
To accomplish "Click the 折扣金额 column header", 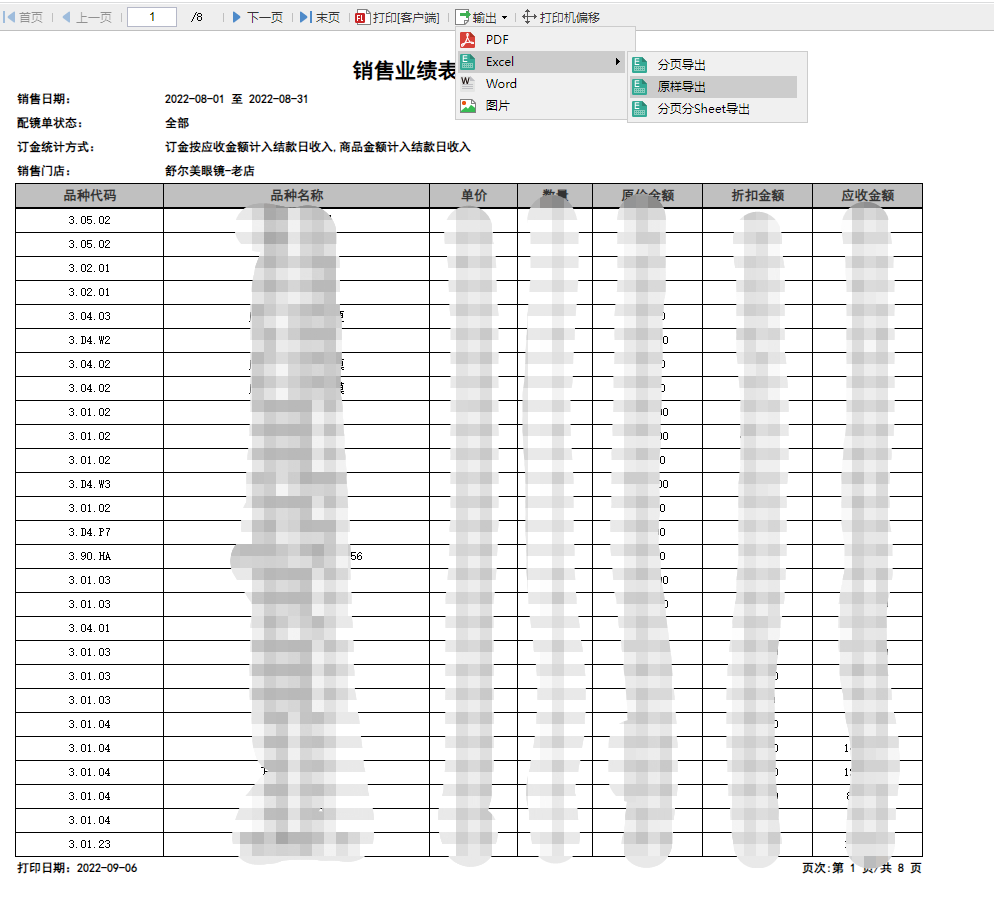I will point(758,196).
